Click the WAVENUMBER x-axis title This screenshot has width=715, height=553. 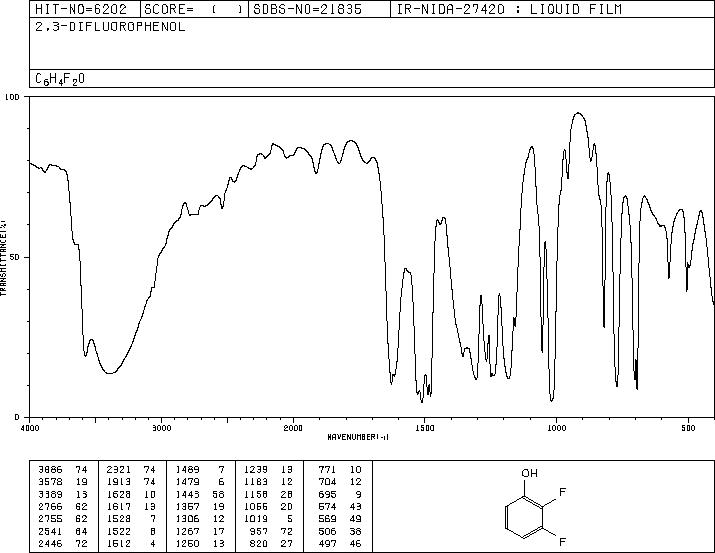(358, 437)
